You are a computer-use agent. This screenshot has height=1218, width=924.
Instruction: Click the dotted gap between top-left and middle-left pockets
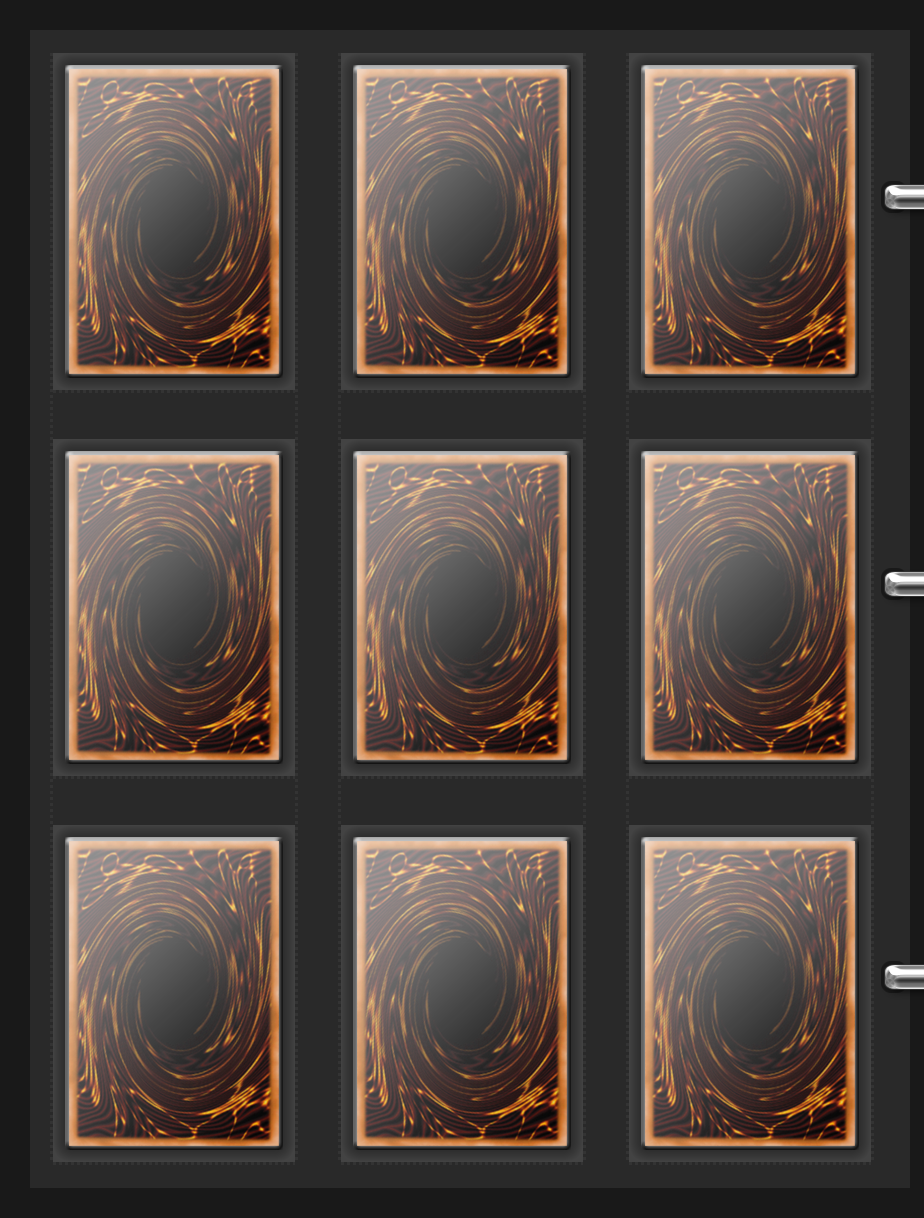(173, 414)
